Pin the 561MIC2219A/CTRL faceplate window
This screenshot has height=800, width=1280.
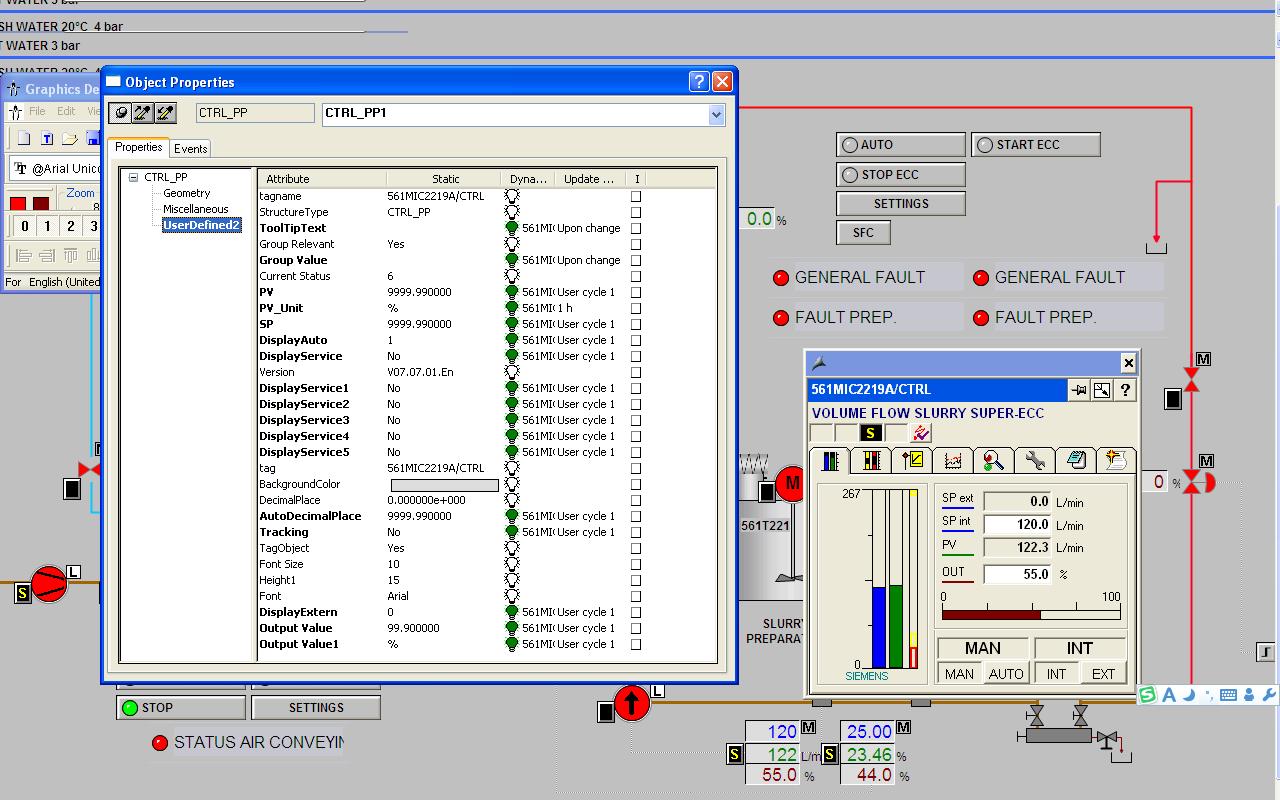pos(1079,390)
